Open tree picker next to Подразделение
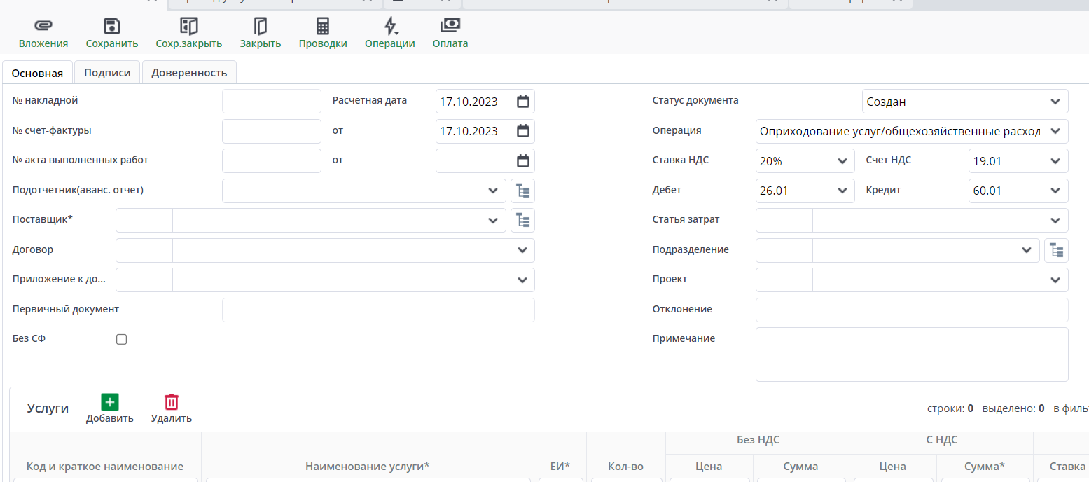 pos(1058,250)
